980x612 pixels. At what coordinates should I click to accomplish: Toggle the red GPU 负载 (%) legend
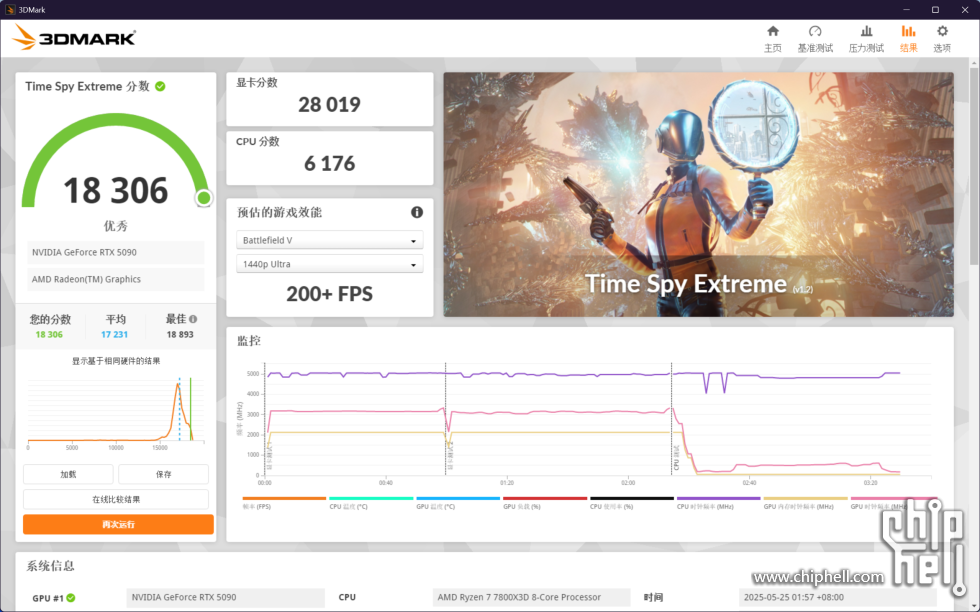click(544, 498)
